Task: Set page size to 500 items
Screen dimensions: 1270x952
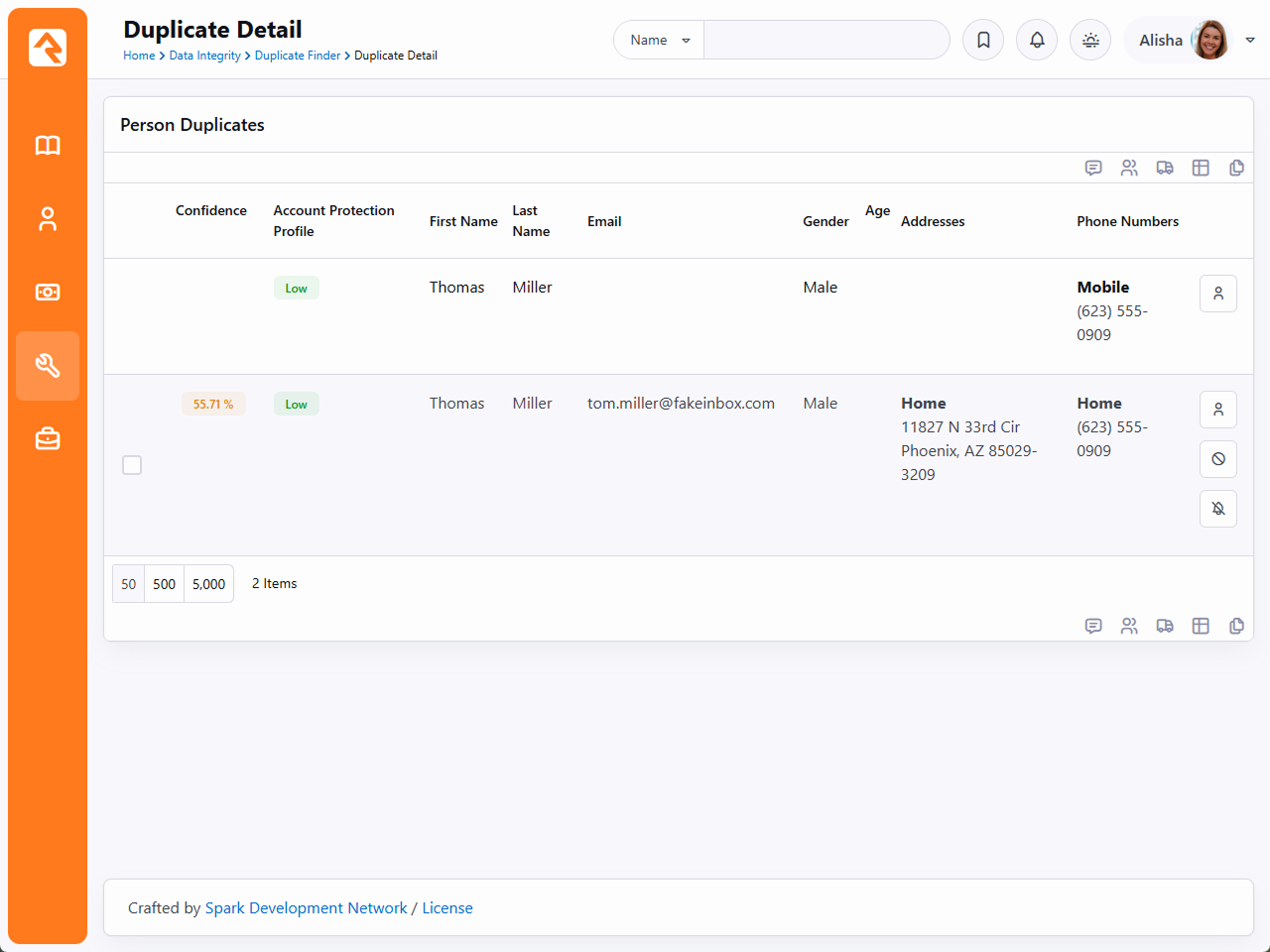Action: (x=165, y=584)
